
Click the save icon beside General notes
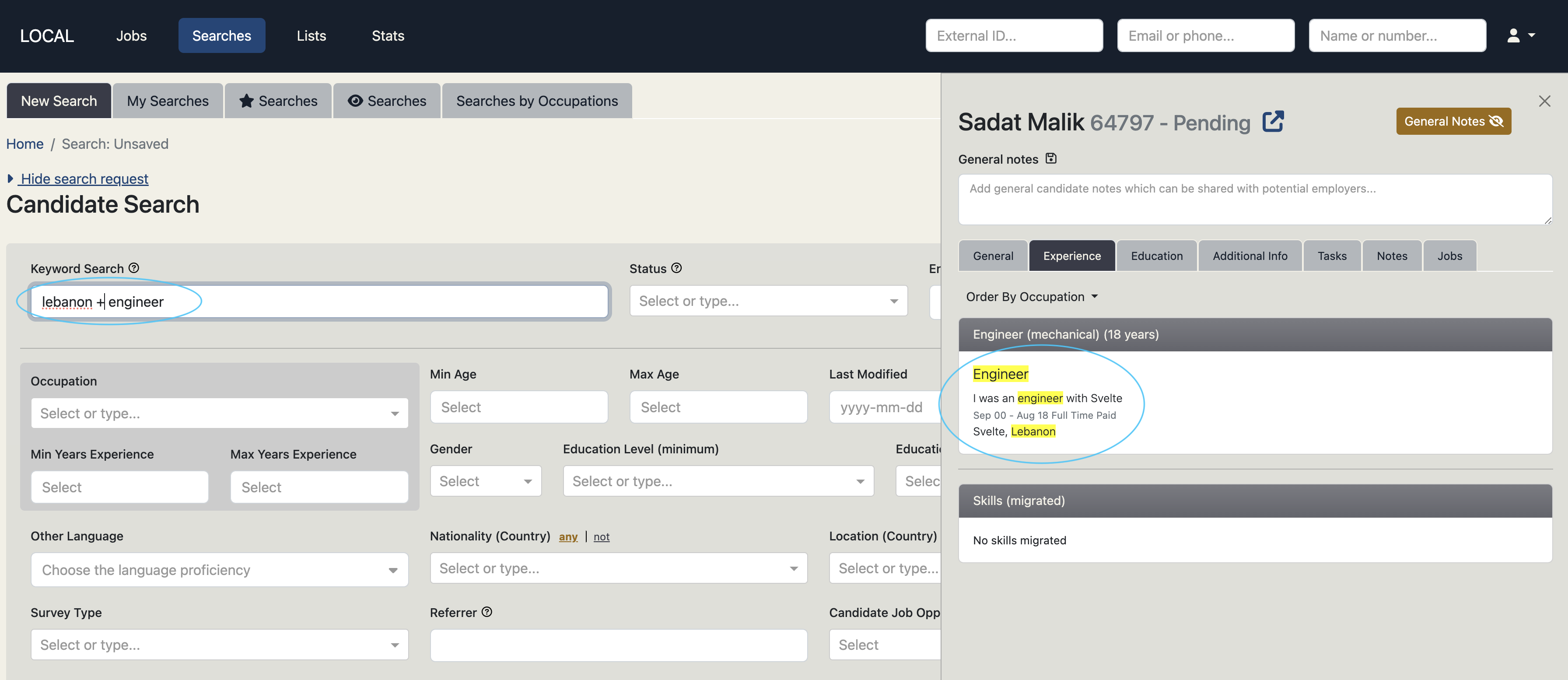1050,159
